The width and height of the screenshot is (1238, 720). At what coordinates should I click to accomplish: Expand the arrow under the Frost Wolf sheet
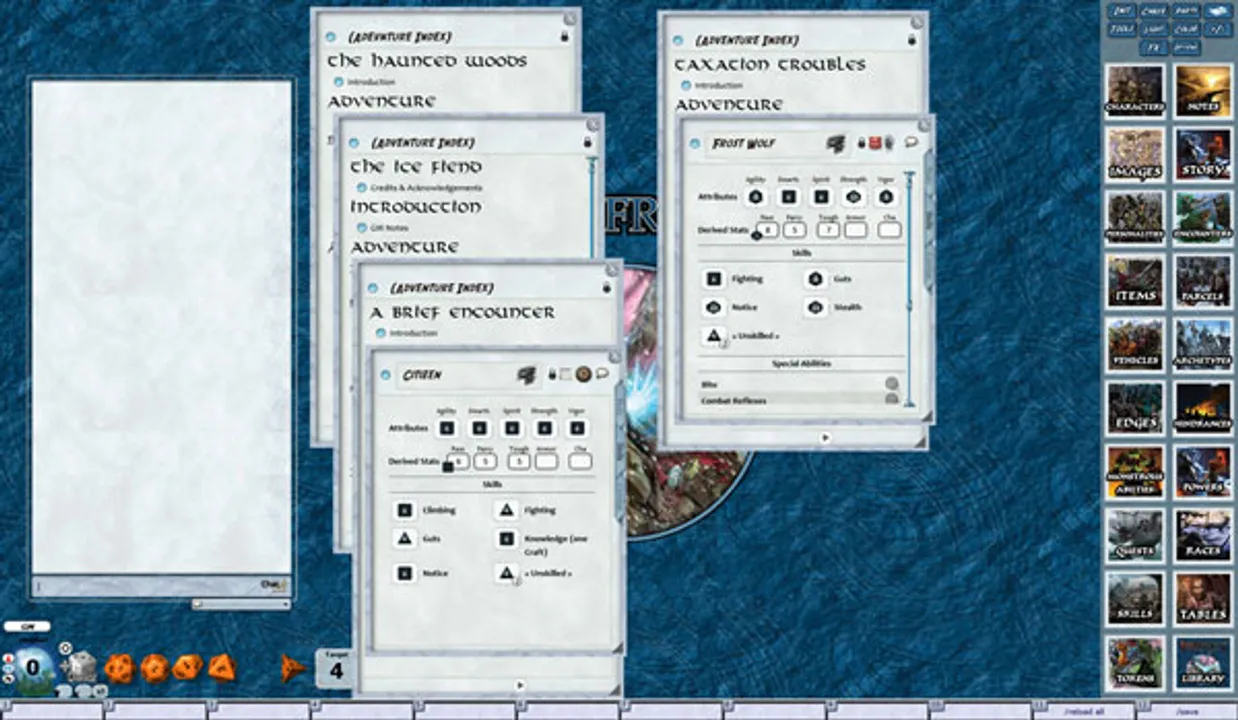pyautogui.click(x=824, y=437)
